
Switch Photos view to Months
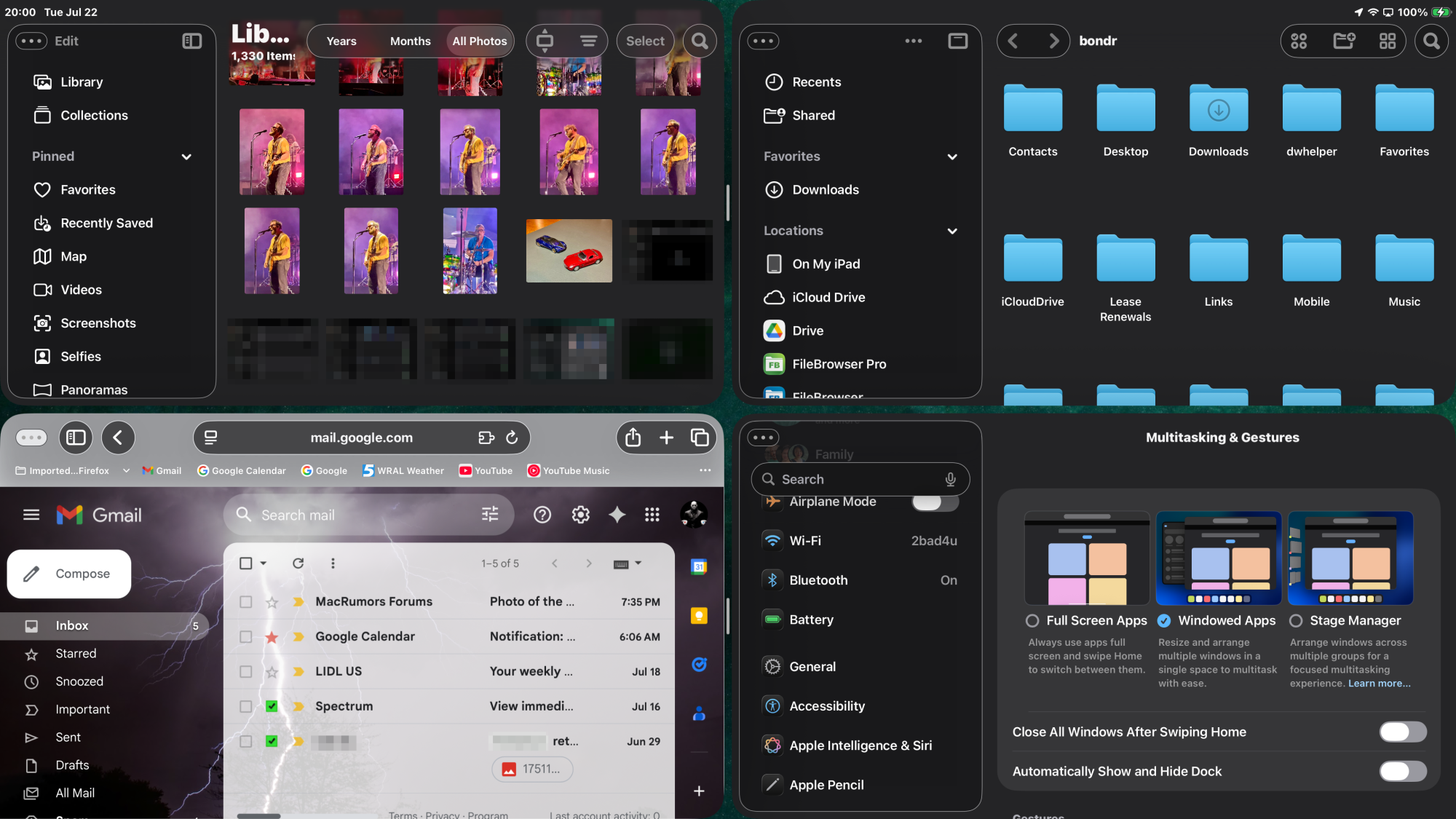[410, 41]
